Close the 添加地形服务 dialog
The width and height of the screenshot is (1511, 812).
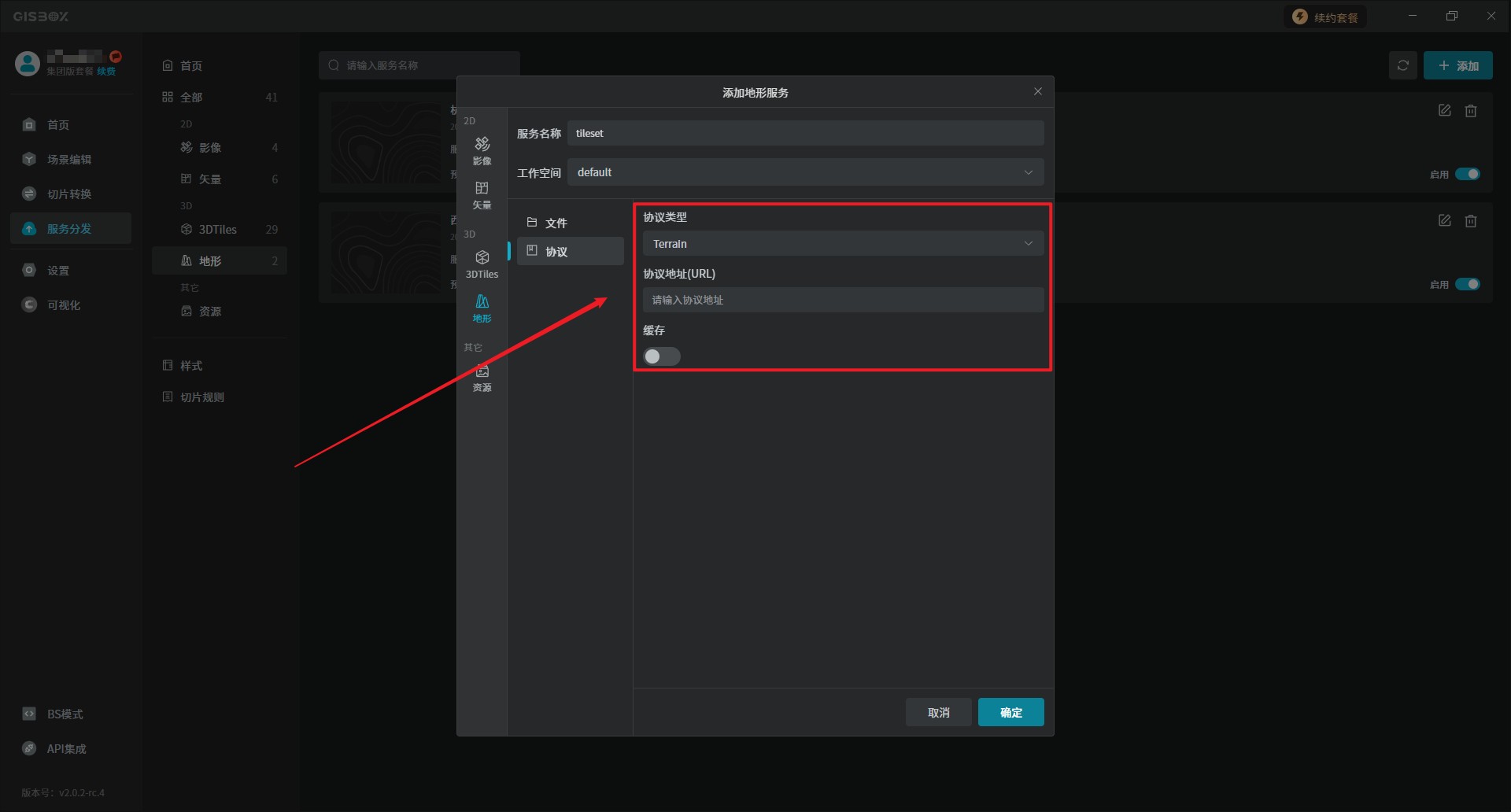tap(1037, 92)
